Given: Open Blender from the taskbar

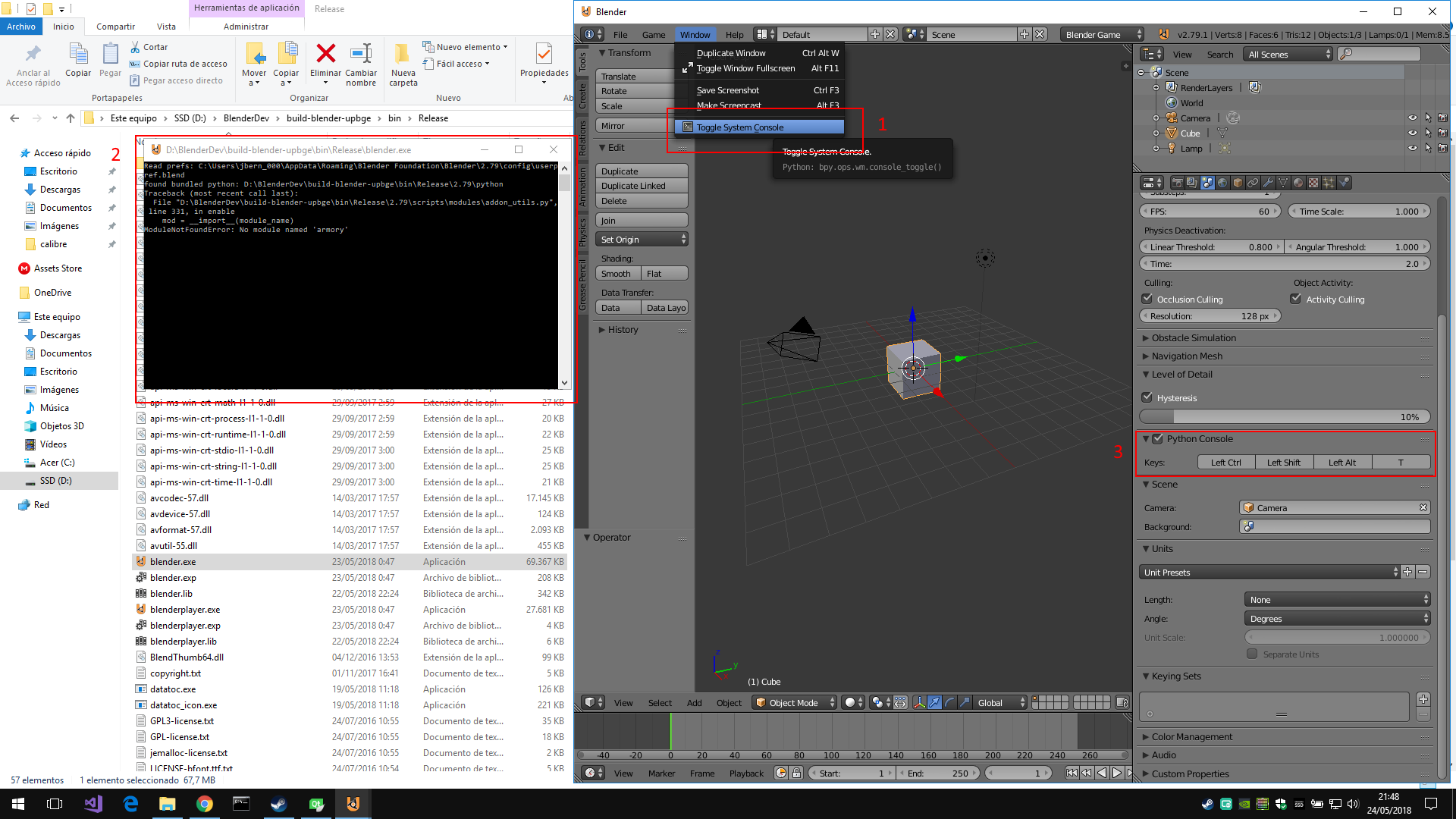Looking at the screenshot, I should [x=353, y=803].
